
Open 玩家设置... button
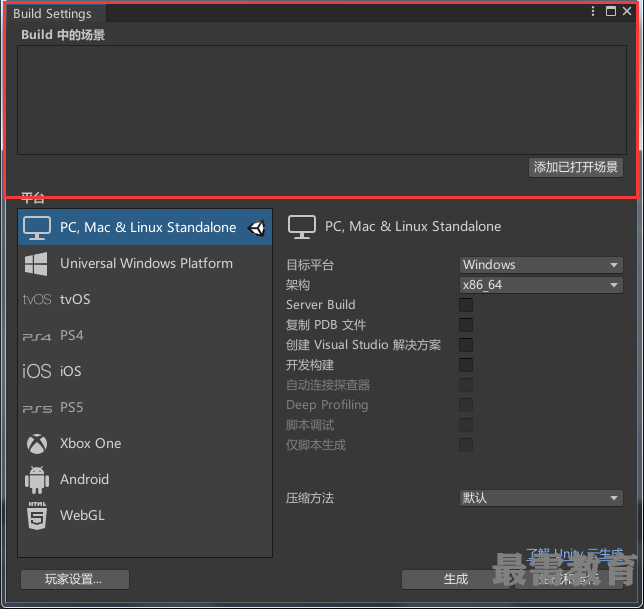[x=75, y=579]
